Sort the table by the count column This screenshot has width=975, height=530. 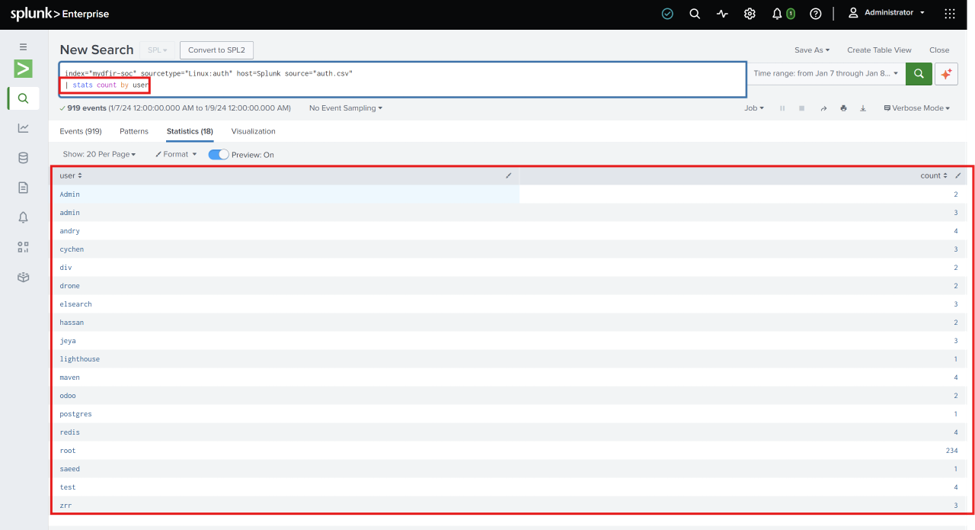[x=933, y=175]
